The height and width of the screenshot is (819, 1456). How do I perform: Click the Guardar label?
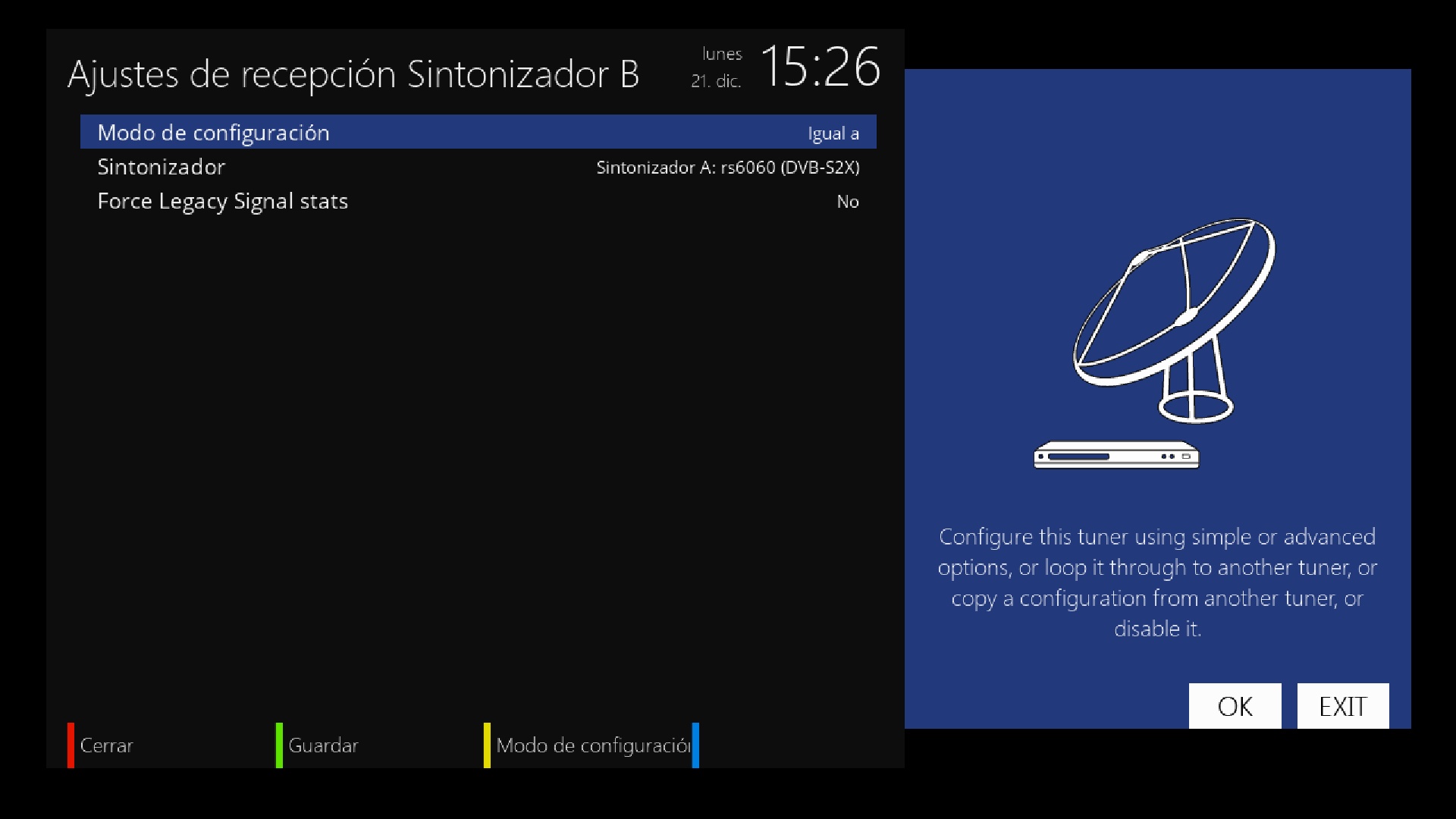point(323,745)
